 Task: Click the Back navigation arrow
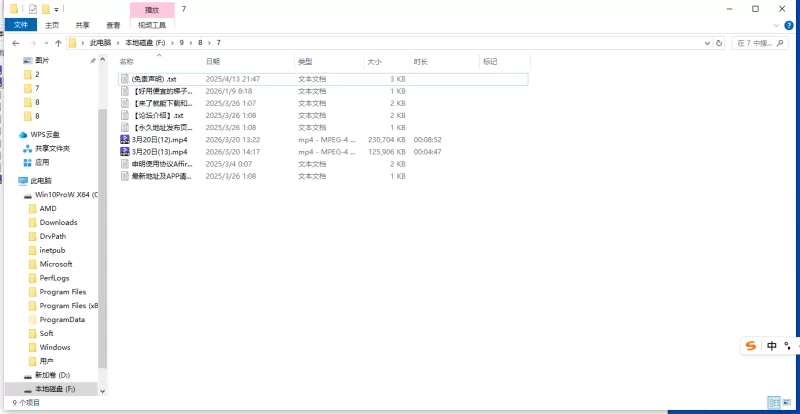point(15,43)
